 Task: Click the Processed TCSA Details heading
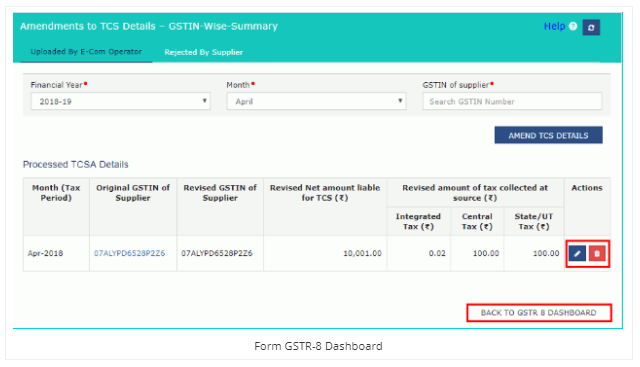coord(76,165)
